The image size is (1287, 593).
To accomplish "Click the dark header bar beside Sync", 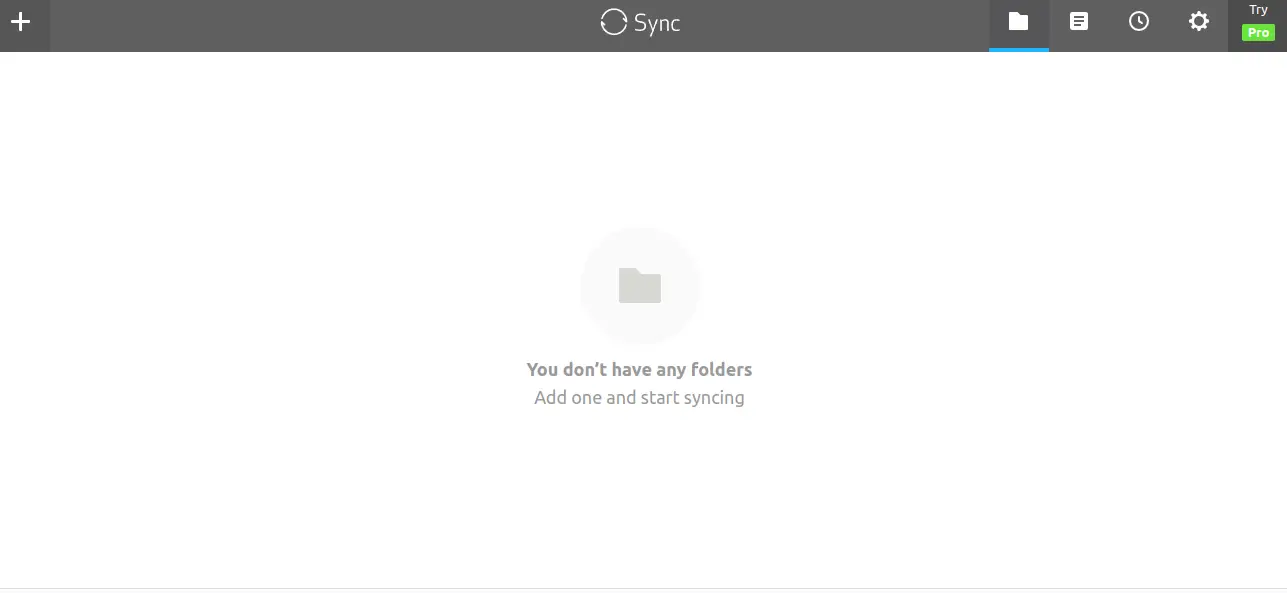I will (x=320, y=25).
